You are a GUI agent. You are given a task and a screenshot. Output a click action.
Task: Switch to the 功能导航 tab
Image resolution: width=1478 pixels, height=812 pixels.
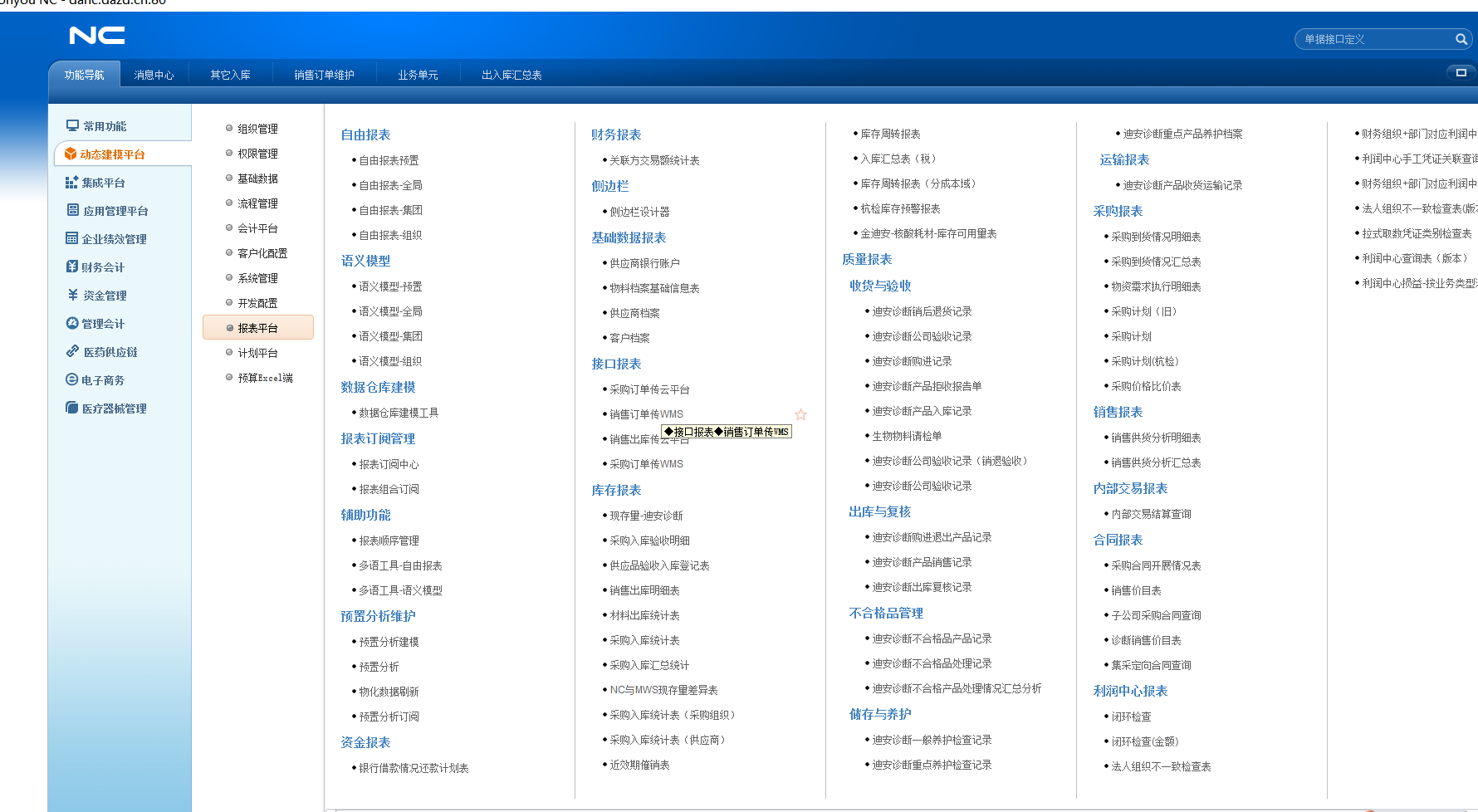pyautogui.click(x=85, y=75)
